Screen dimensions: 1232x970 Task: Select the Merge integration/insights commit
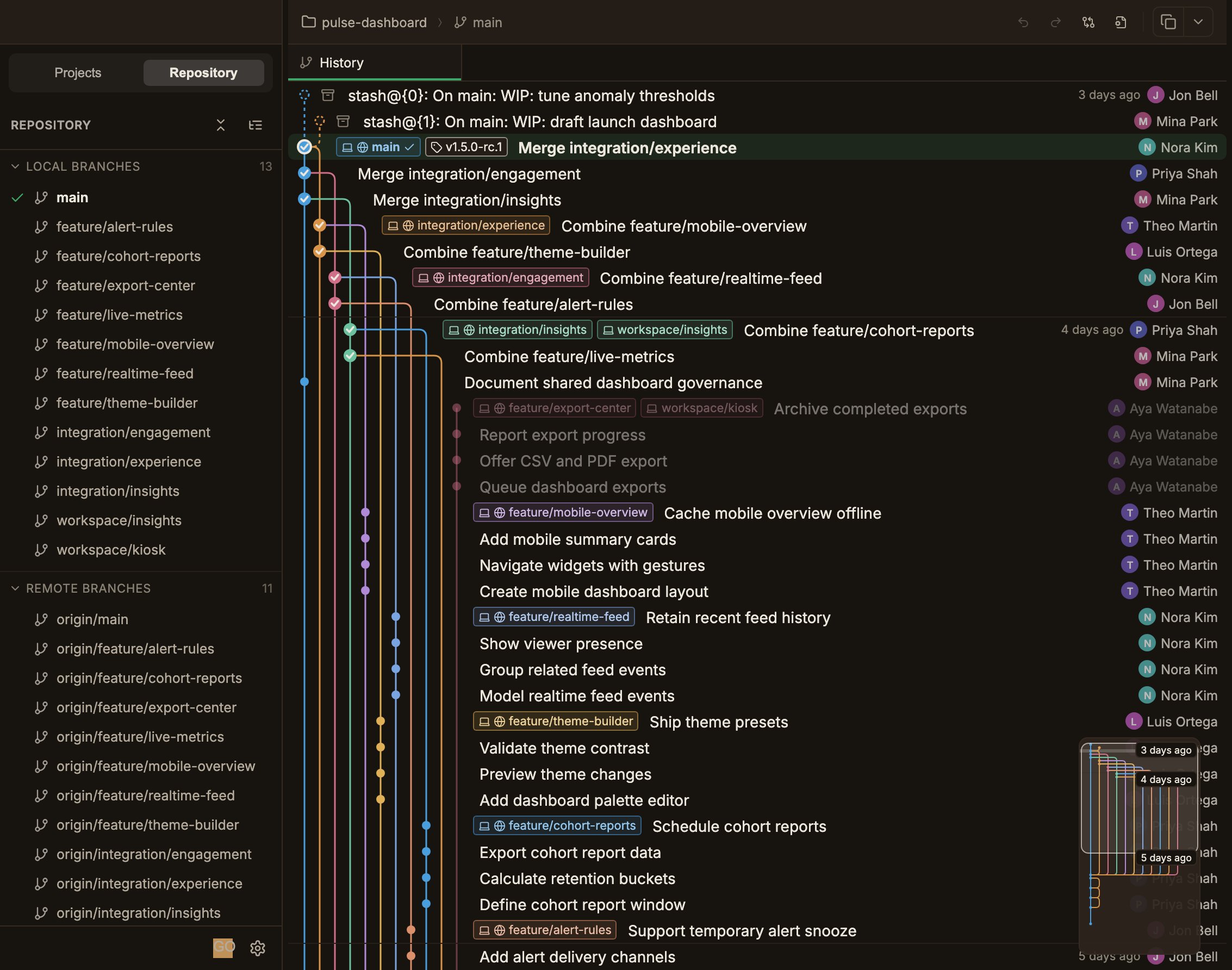click(x=757, y=200)
